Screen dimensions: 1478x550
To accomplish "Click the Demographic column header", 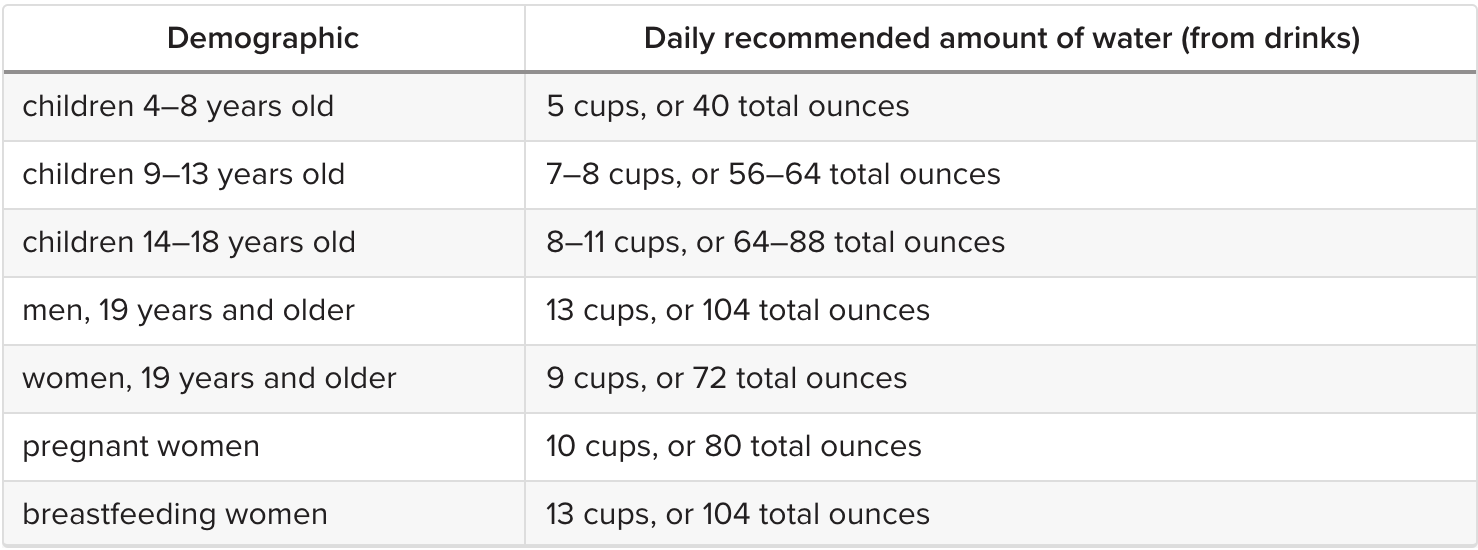I will click(263, 39).
